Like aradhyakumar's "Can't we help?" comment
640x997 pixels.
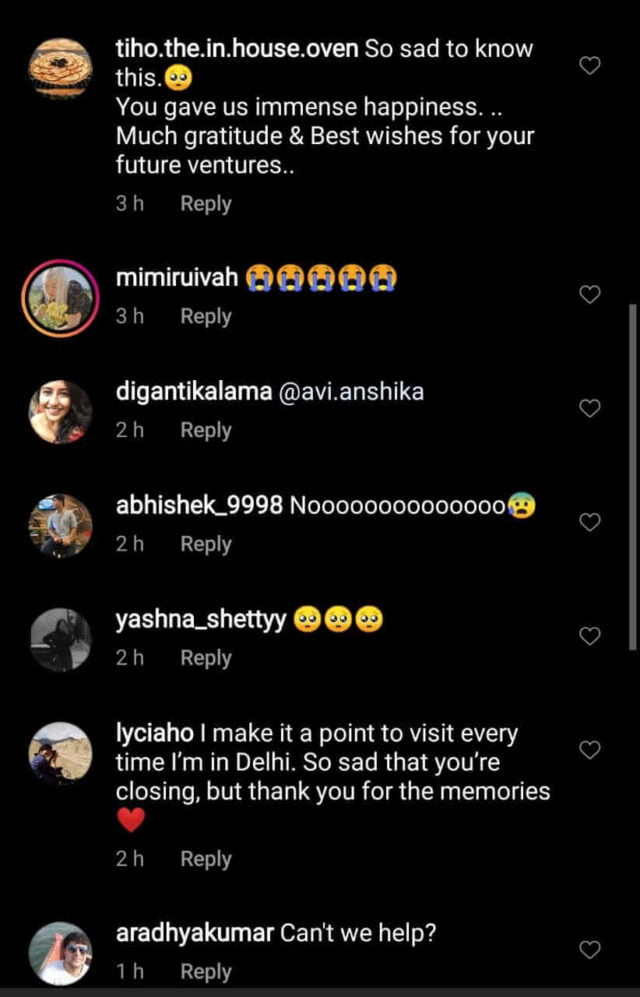coord(591,949)
